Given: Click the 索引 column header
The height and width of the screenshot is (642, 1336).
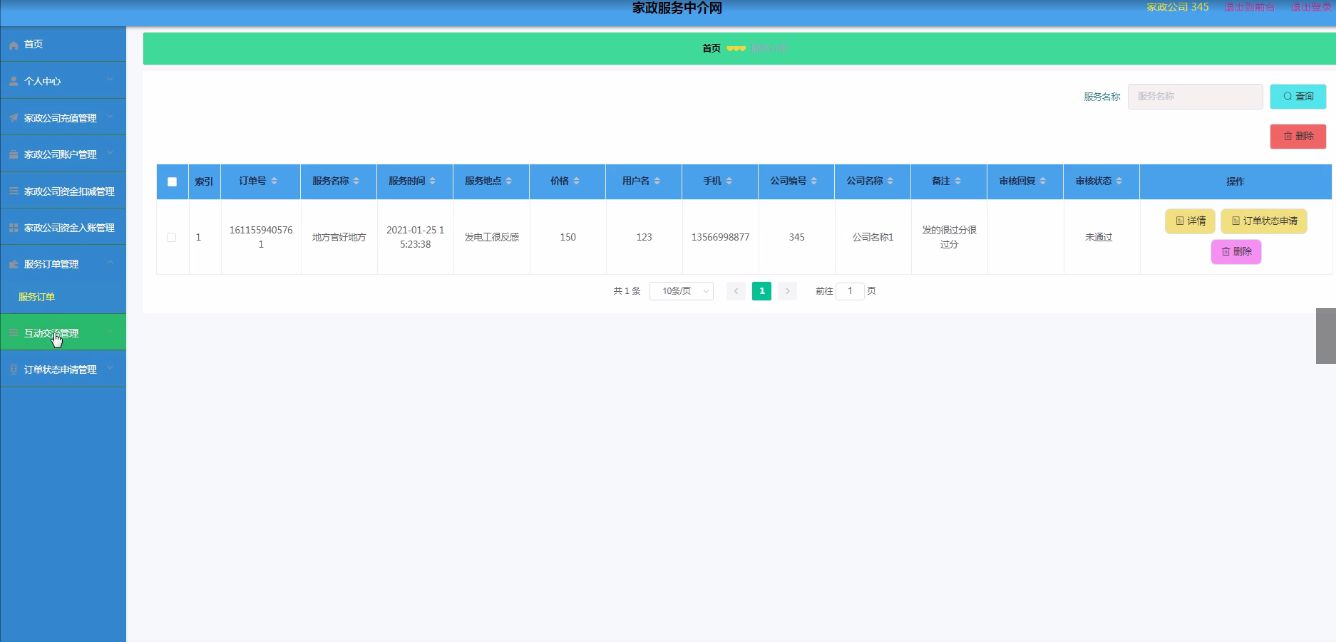Looking at the screenshot, I should click(x=204, y=182).
